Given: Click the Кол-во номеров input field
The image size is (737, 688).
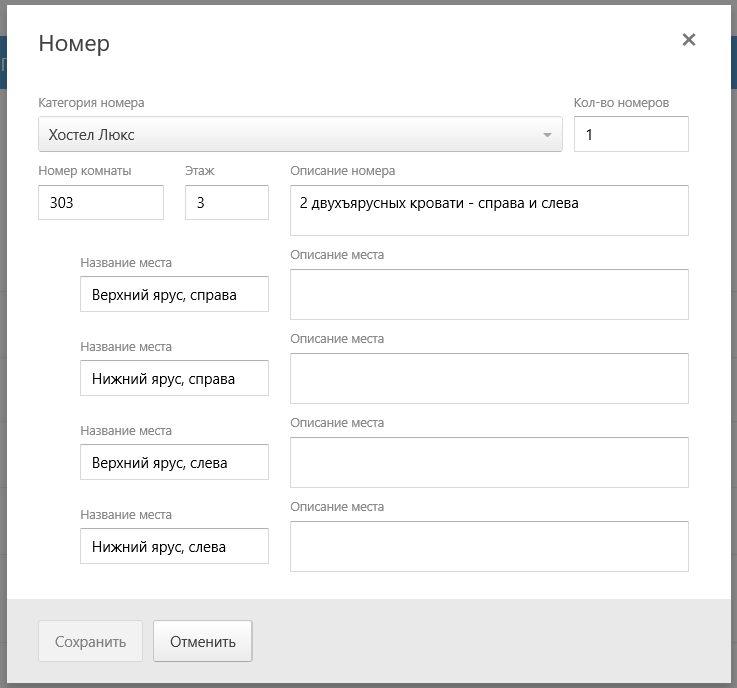Looking at the screenshot, I should 630,134.
